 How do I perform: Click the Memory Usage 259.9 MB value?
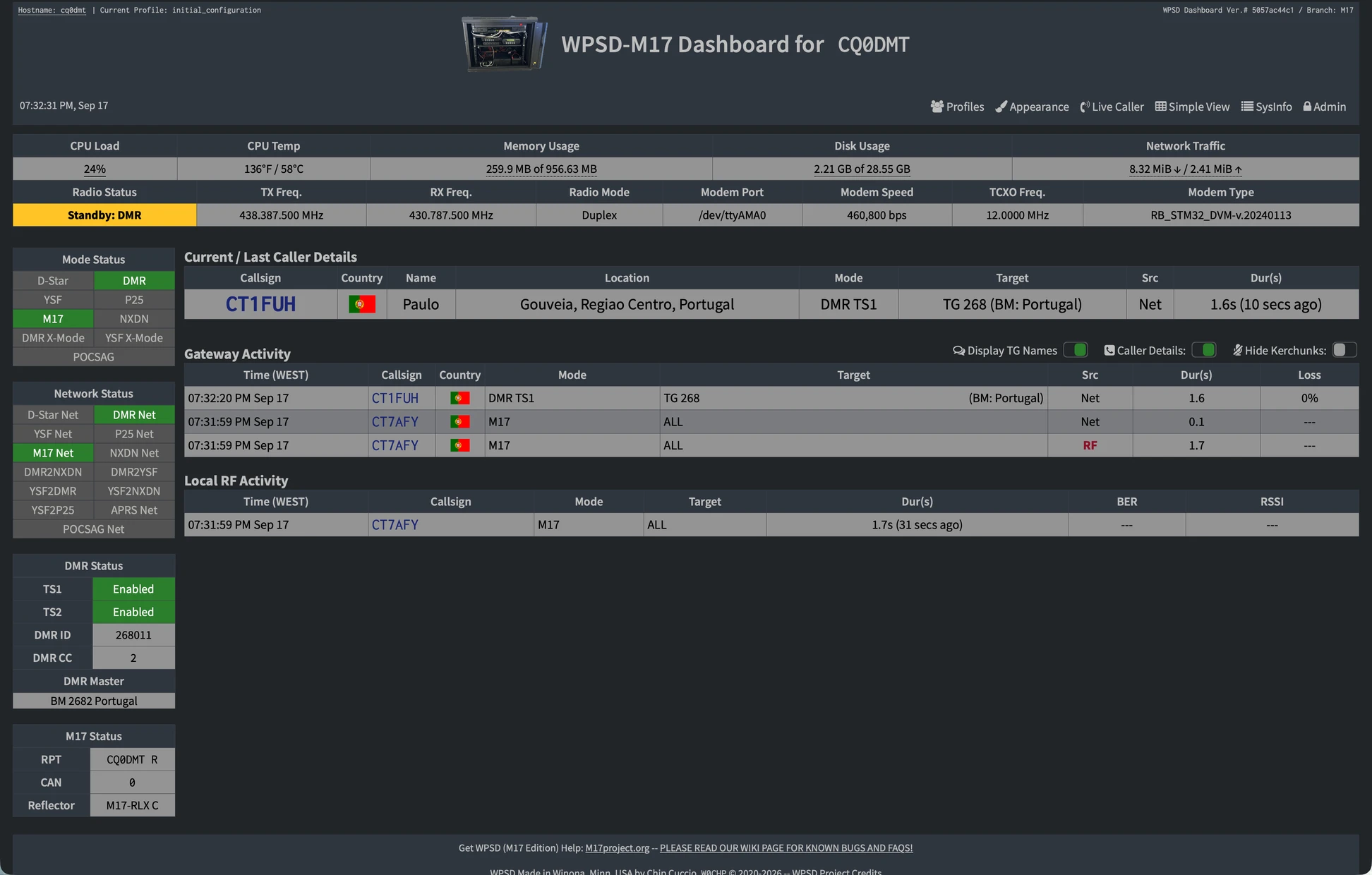(541, 169)
